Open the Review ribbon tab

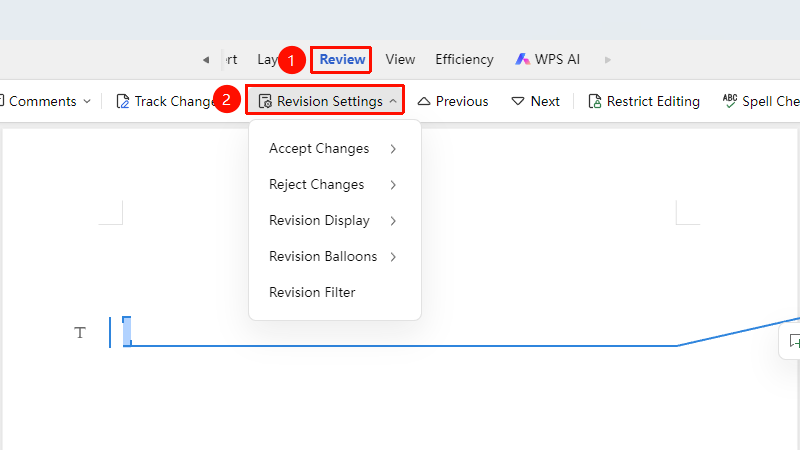coord(342,60)
